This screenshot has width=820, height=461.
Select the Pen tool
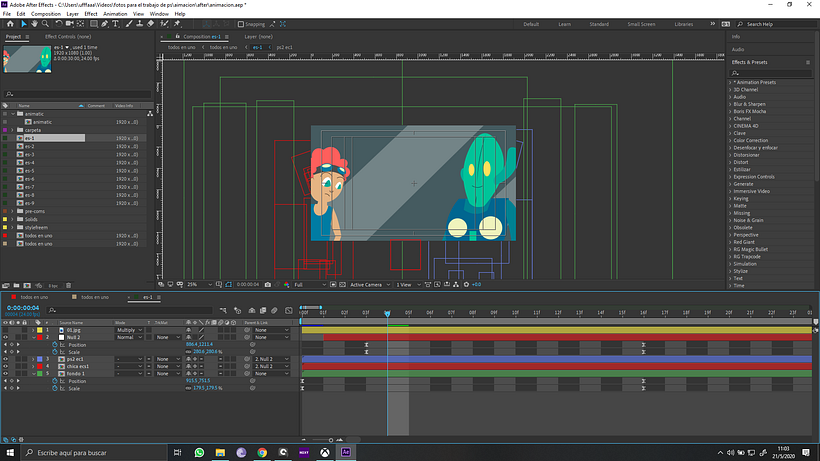pos(105,24)
